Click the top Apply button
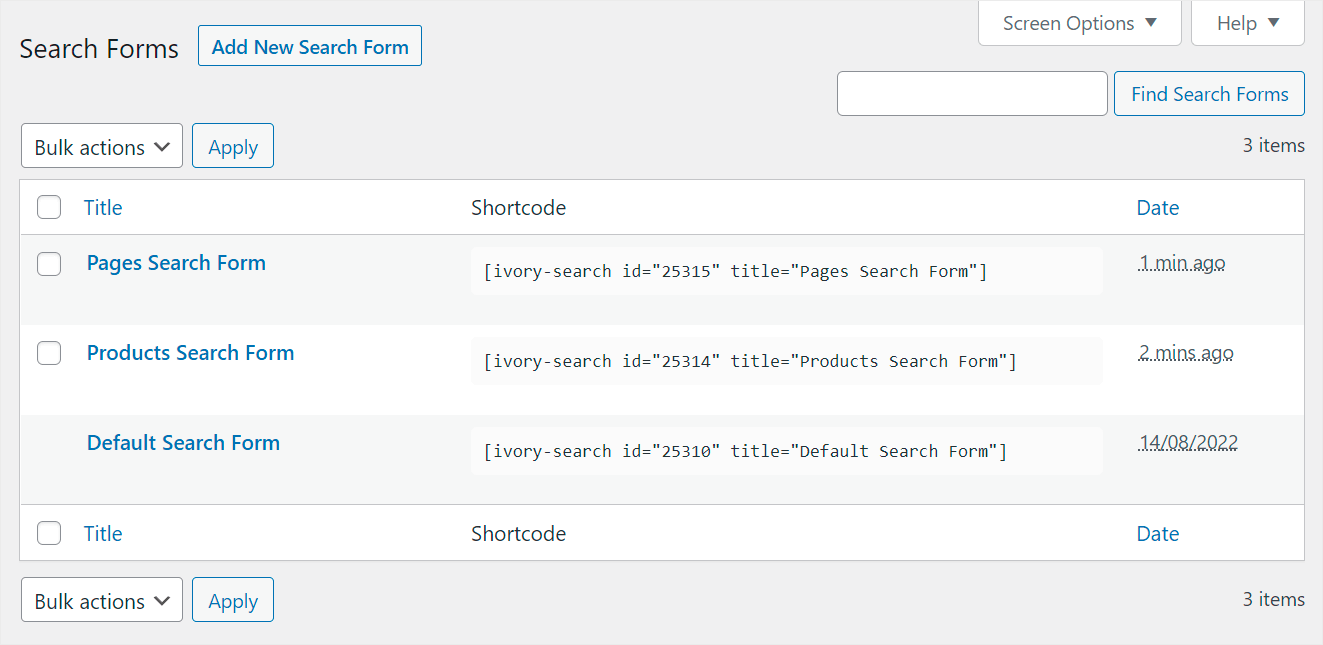Screen dimensions: 1323x645 232,145
